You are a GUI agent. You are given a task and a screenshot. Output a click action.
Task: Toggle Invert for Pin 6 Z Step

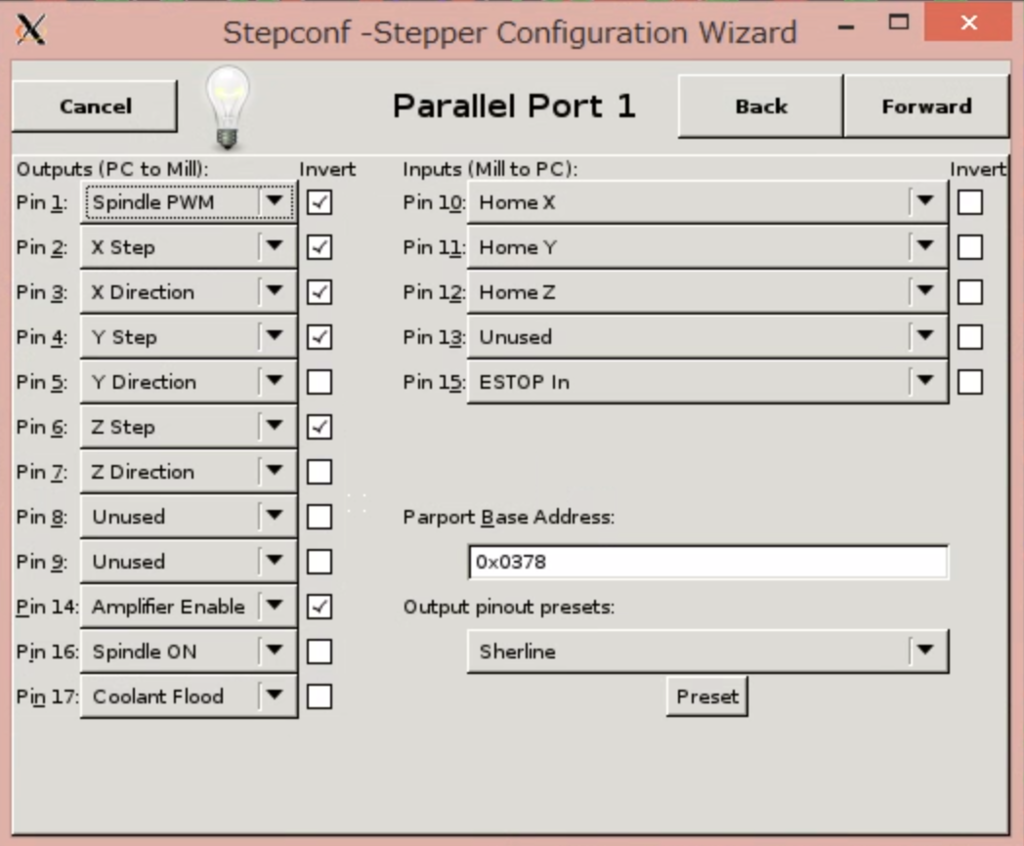point(319,427)
